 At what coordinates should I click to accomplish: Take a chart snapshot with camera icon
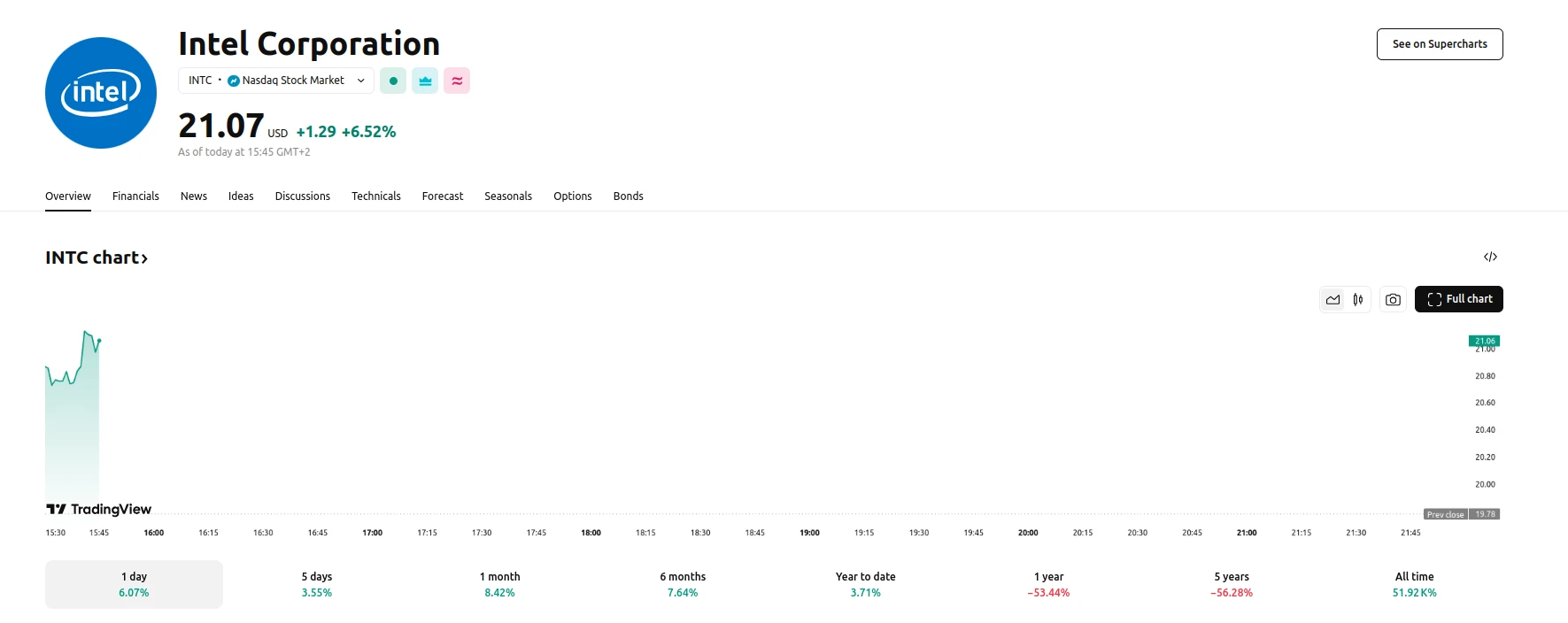1393,299
